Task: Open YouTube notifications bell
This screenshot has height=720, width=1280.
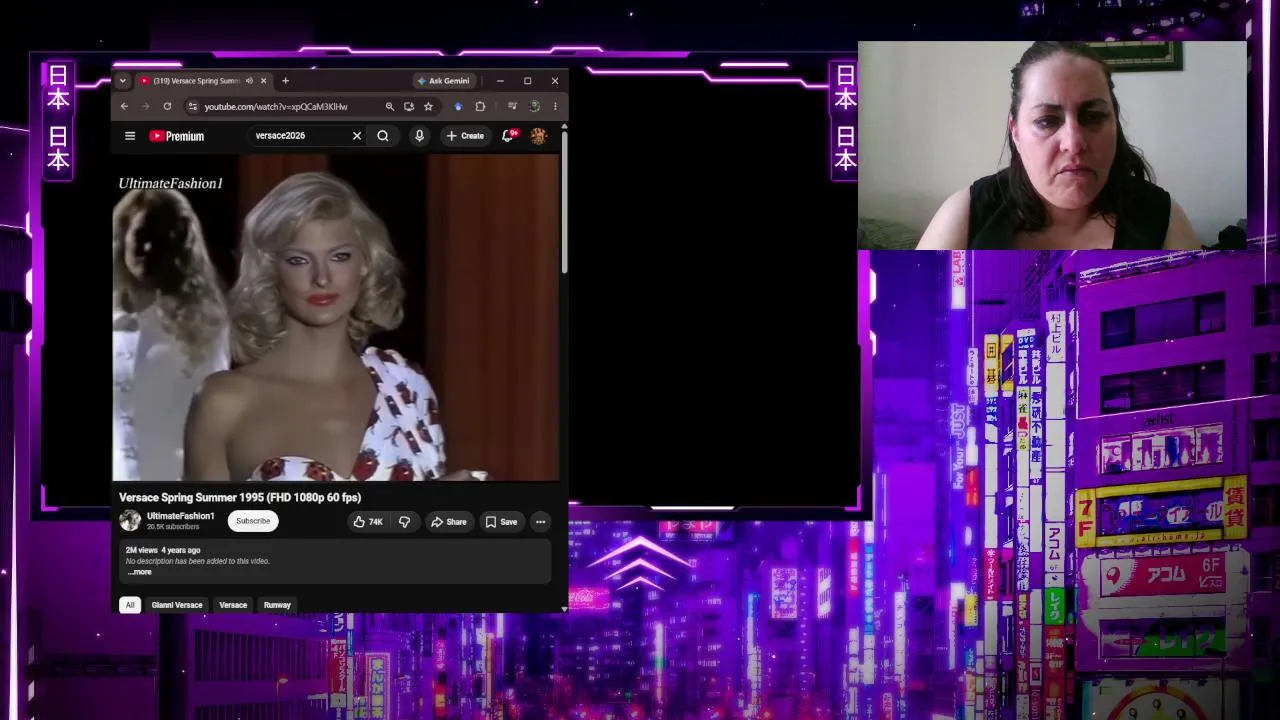Action: [509, 135]
